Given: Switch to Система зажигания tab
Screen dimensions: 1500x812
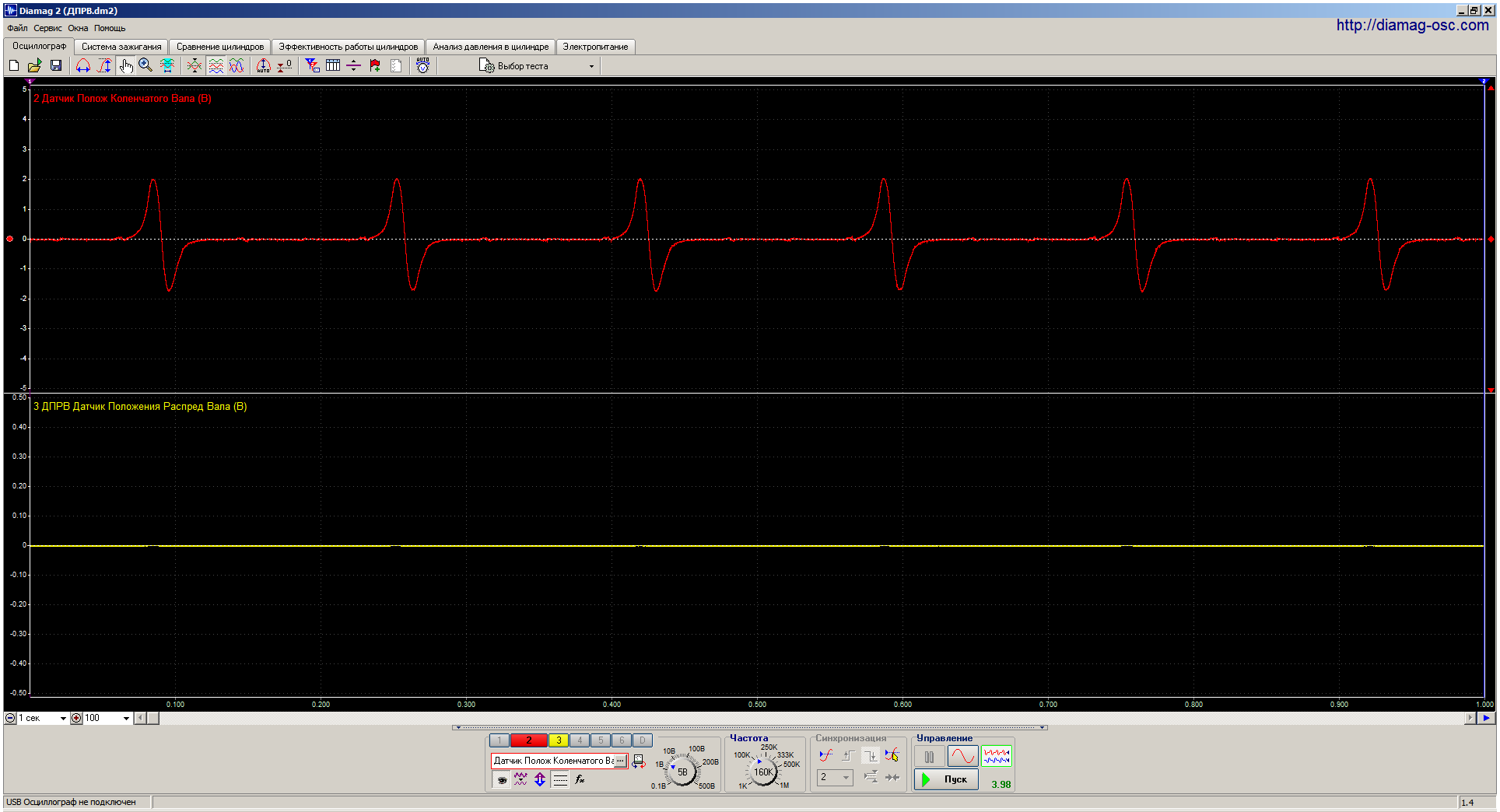Looking at the screenshot, I should click(121, 47).
